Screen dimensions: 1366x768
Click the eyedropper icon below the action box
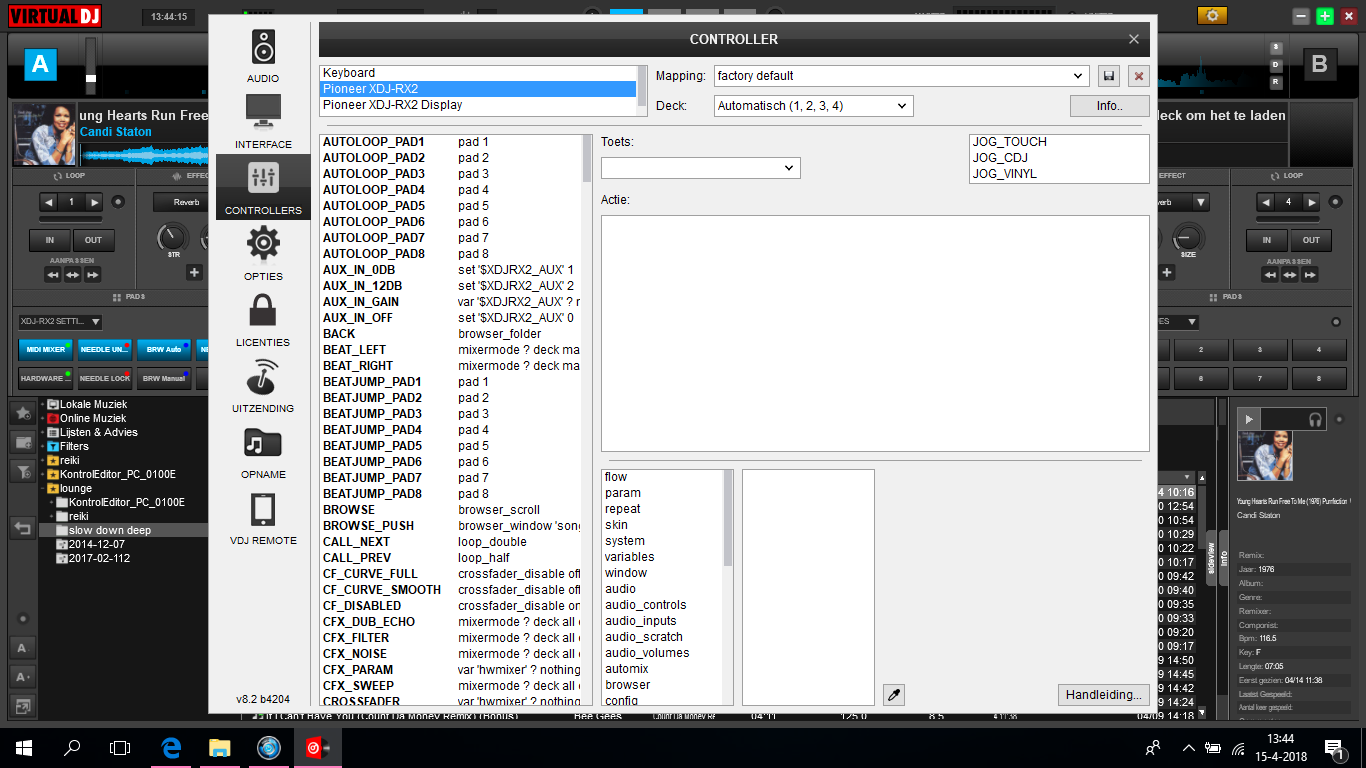894,695
